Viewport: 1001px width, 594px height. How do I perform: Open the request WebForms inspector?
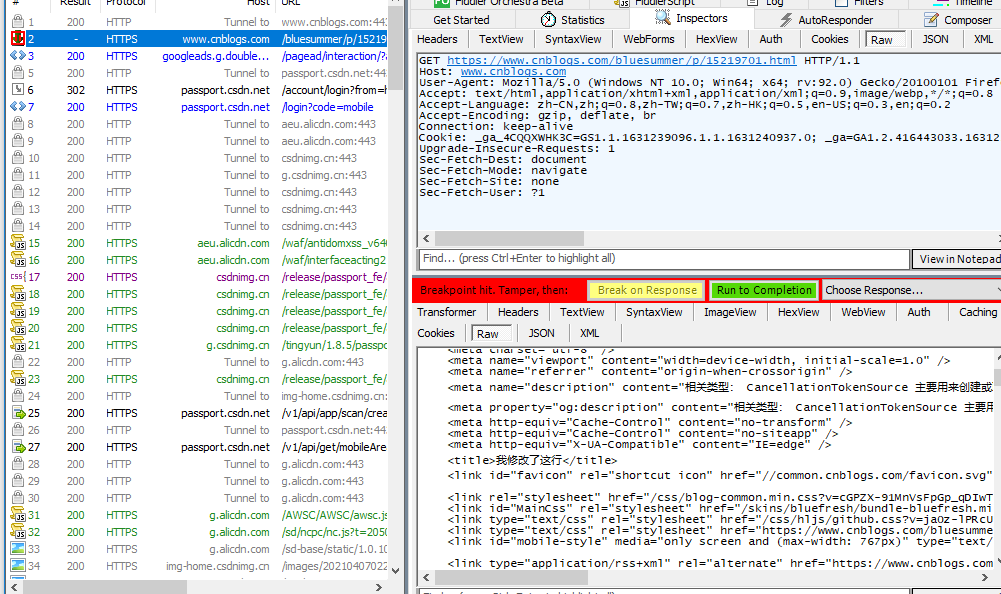click(x=649, y=39)
